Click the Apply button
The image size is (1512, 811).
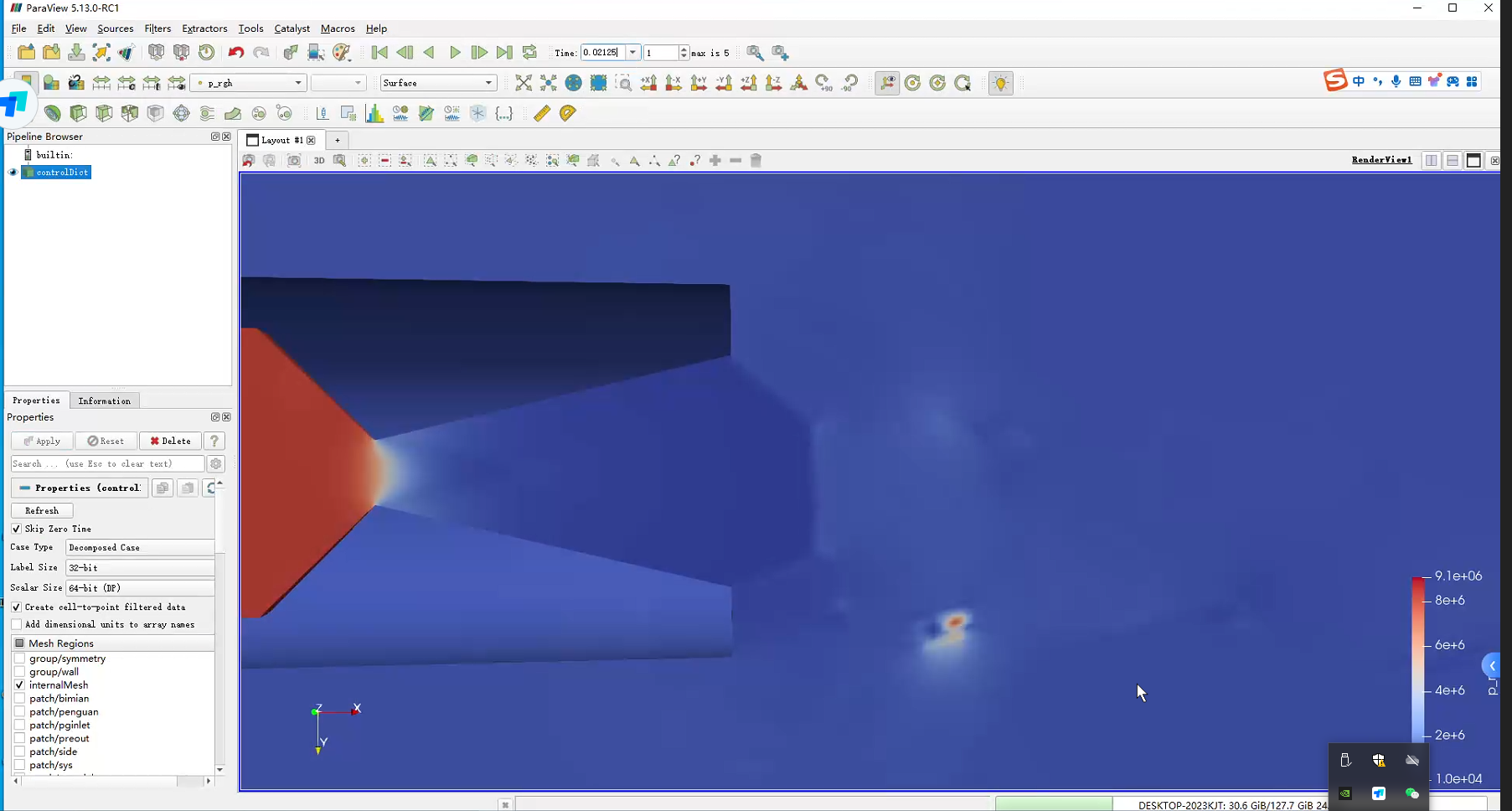(x=42, y=441)
